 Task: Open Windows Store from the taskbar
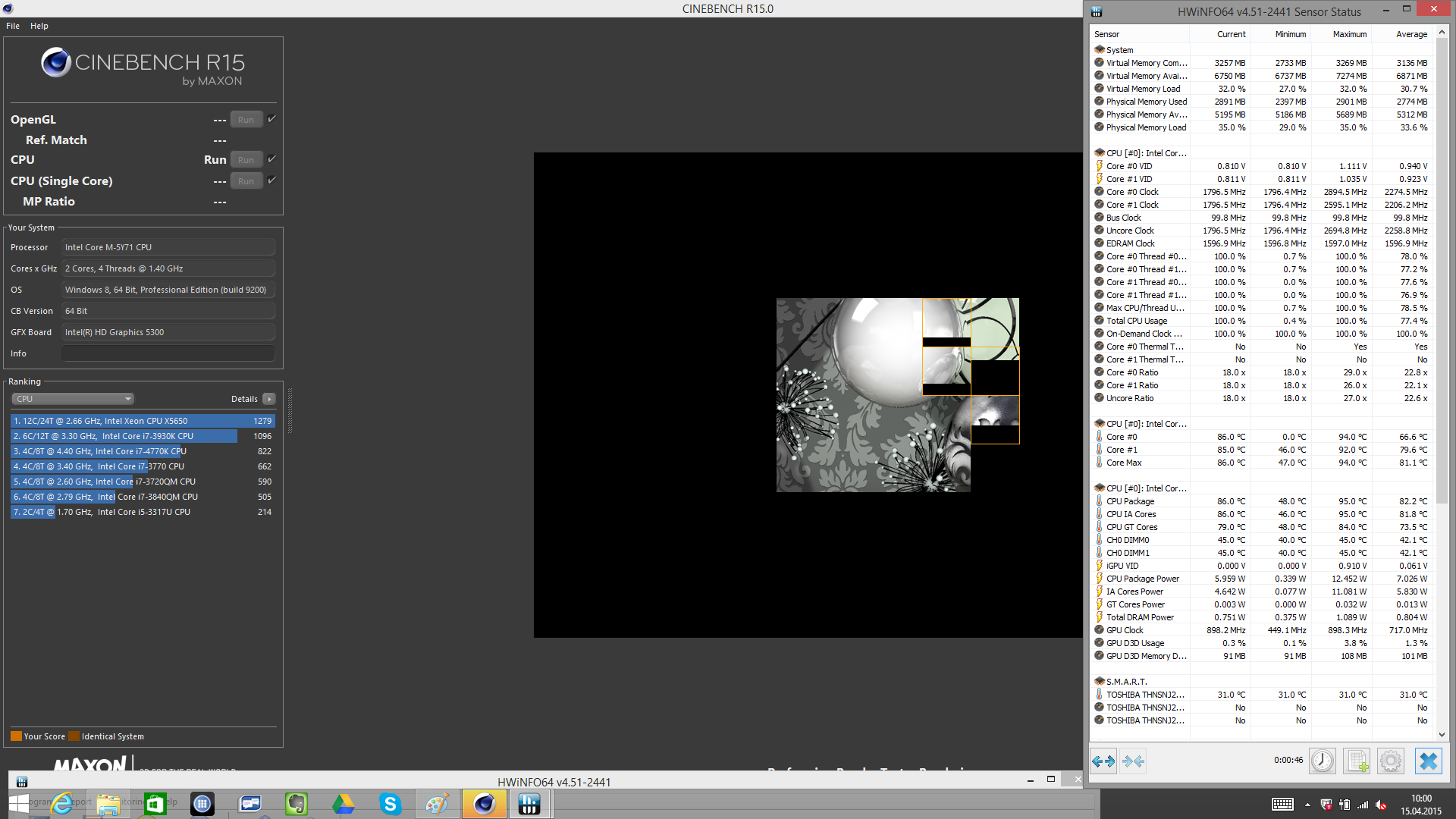tap(155, 804)
